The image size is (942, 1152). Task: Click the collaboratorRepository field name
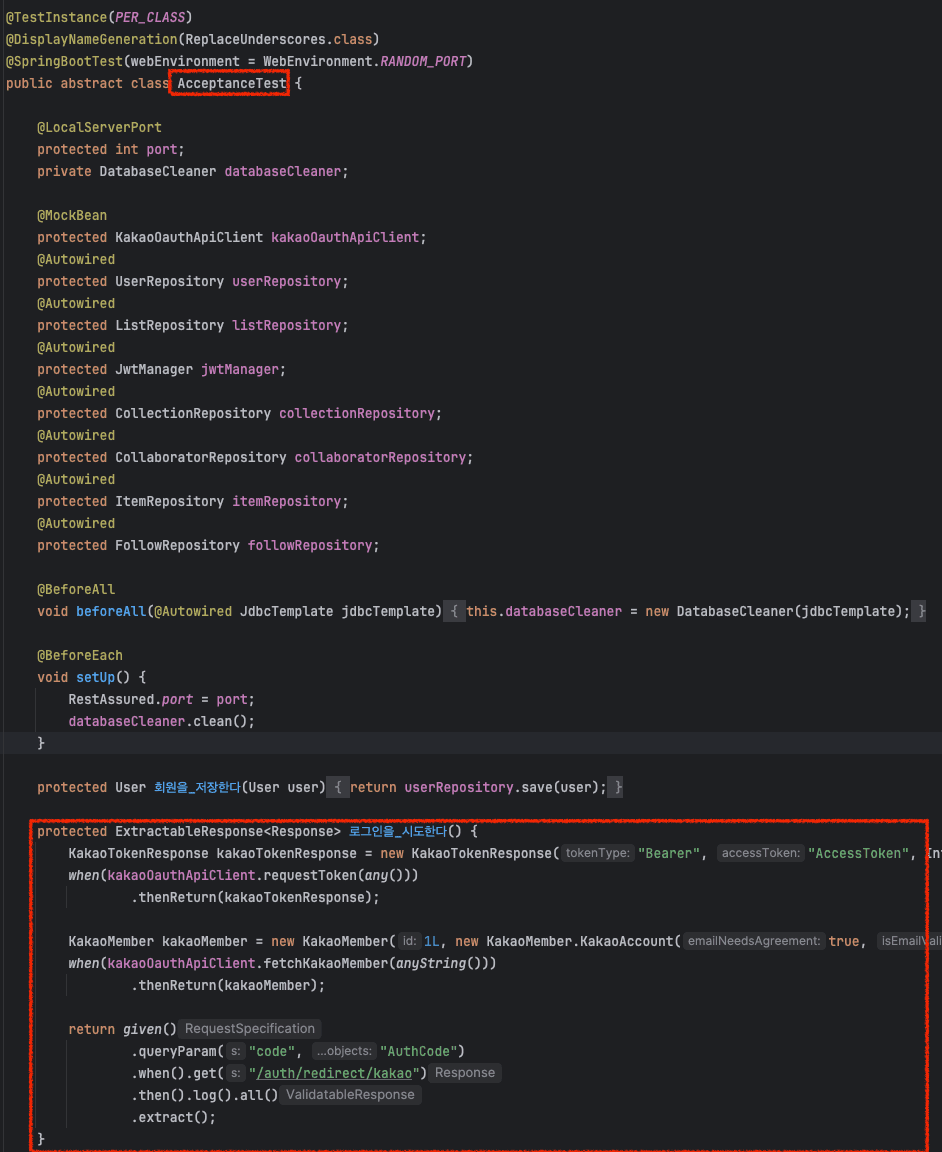(380, 458)
